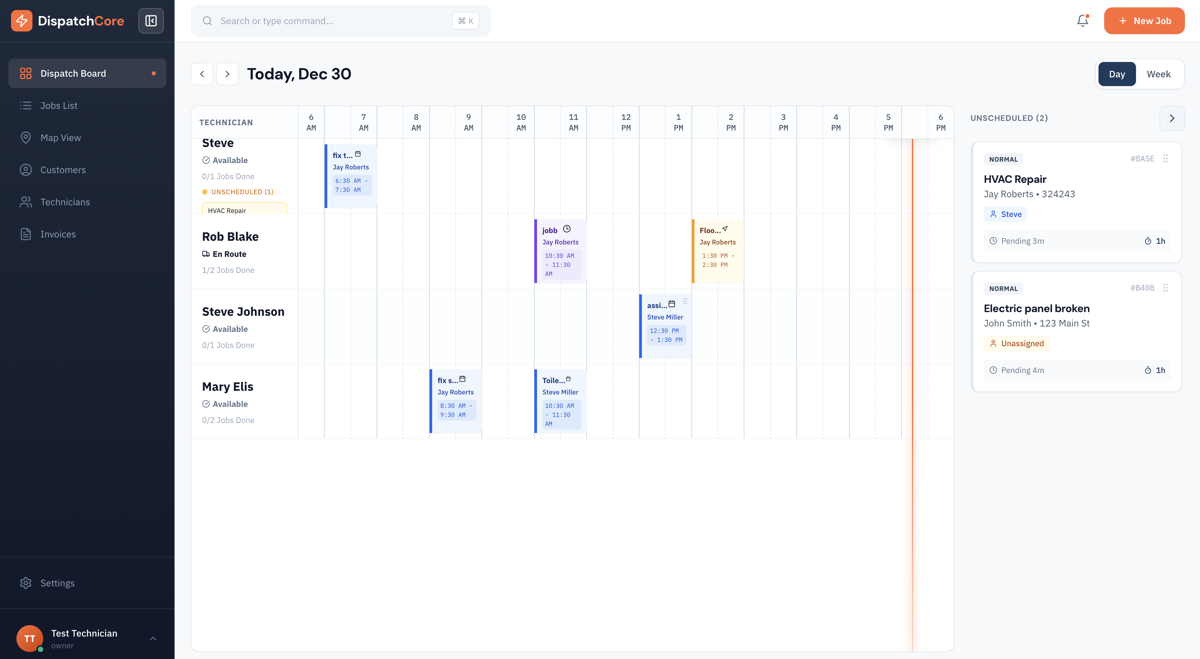Click the next-day chevron beside Today, Dec 30

click(x=227, y=73)
